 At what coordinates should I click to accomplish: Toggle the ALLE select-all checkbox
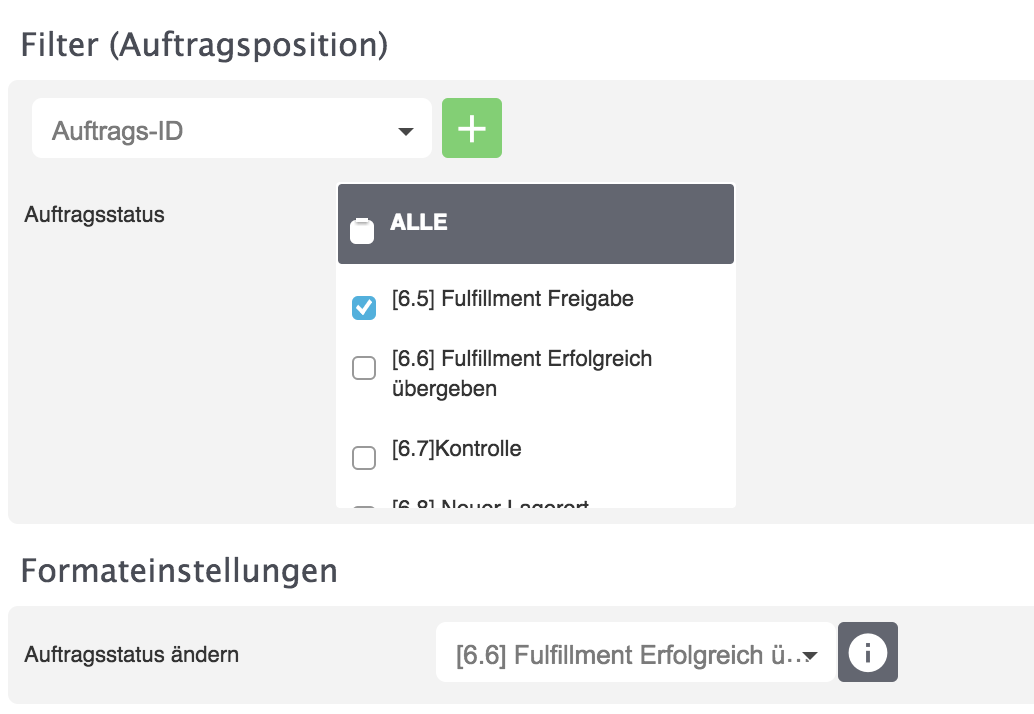(x=362, y=230)
